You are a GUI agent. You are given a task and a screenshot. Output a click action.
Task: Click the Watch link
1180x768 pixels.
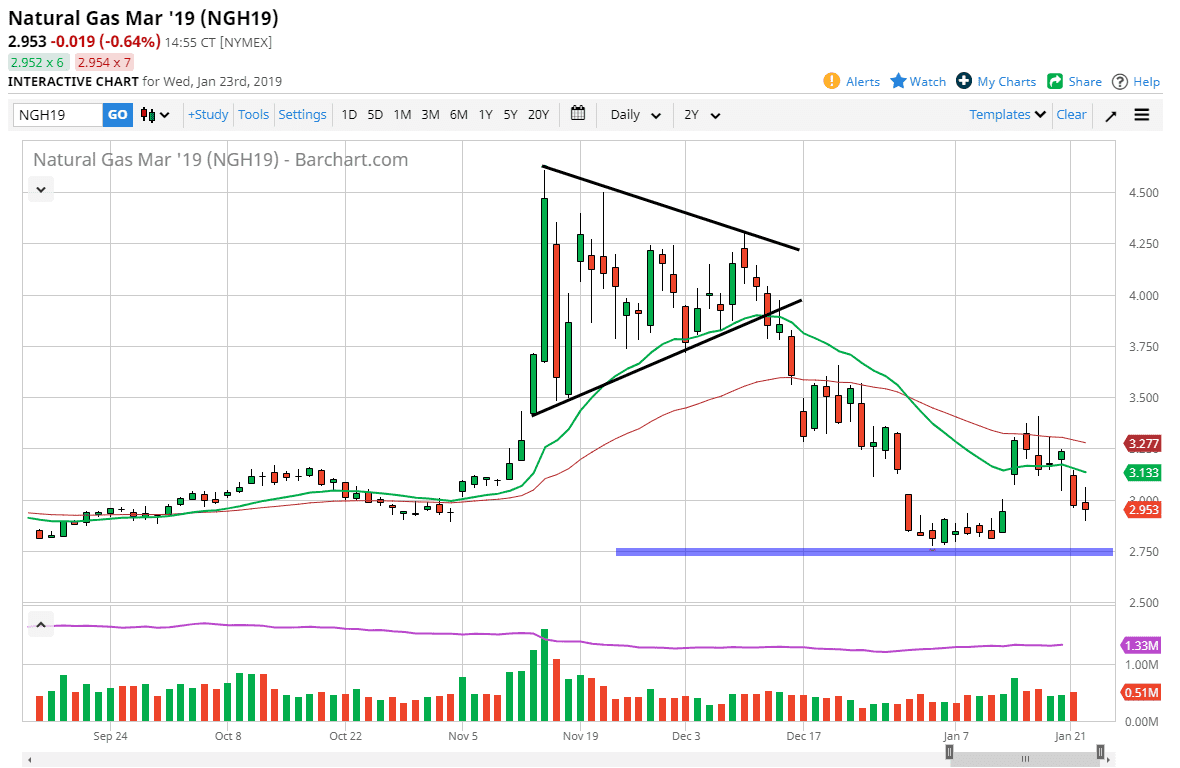point(927,82)
